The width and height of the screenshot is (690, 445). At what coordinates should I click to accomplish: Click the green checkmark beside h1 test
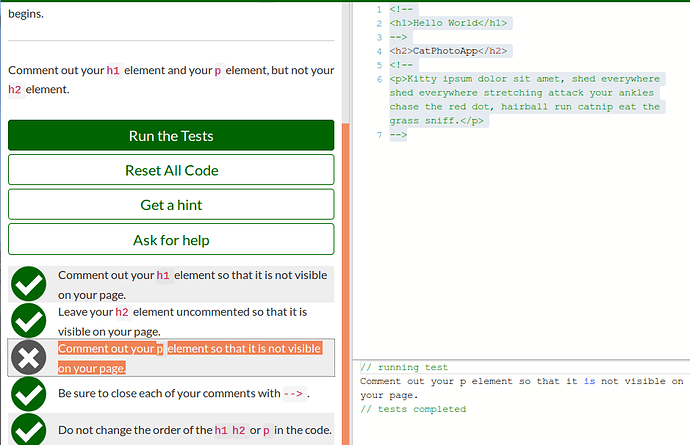pos(29,284)
